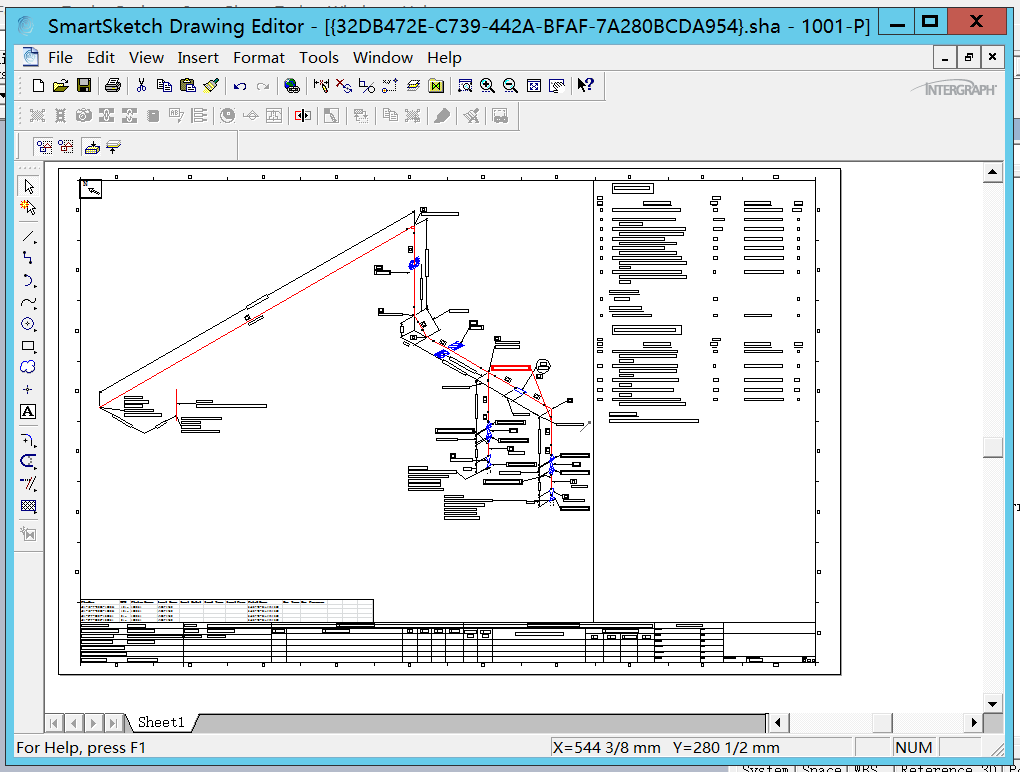
Task: Pick the Fillet corner tool
Action: pos(28,440)
